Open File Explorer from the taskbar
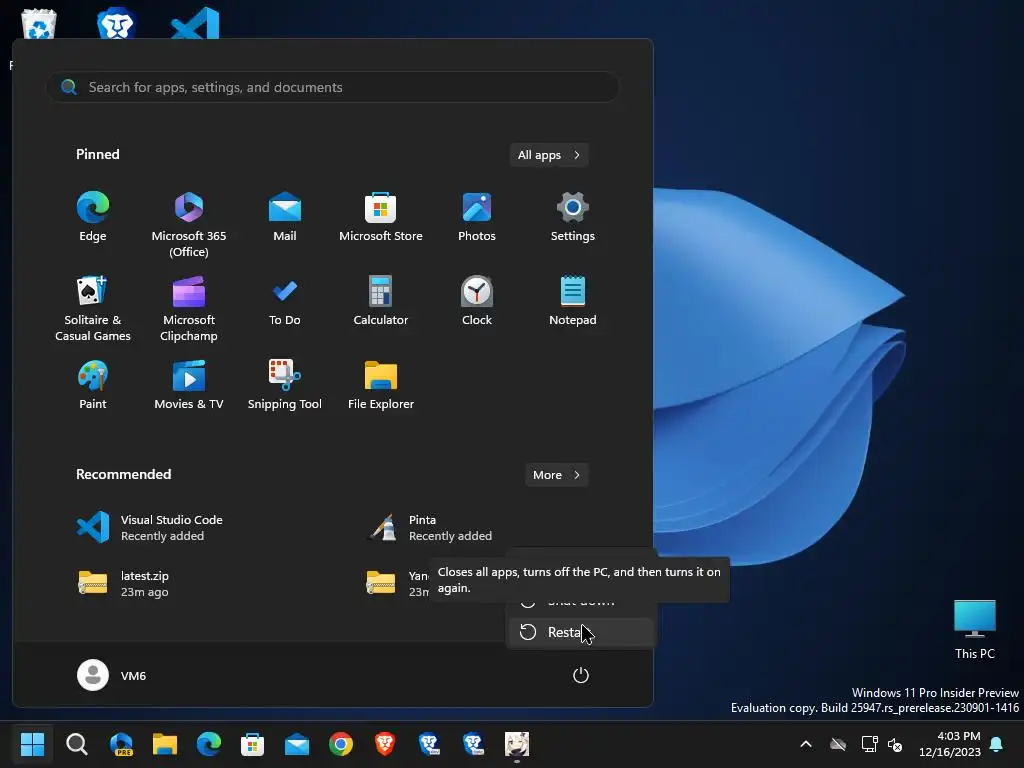 tap(165, 744)
